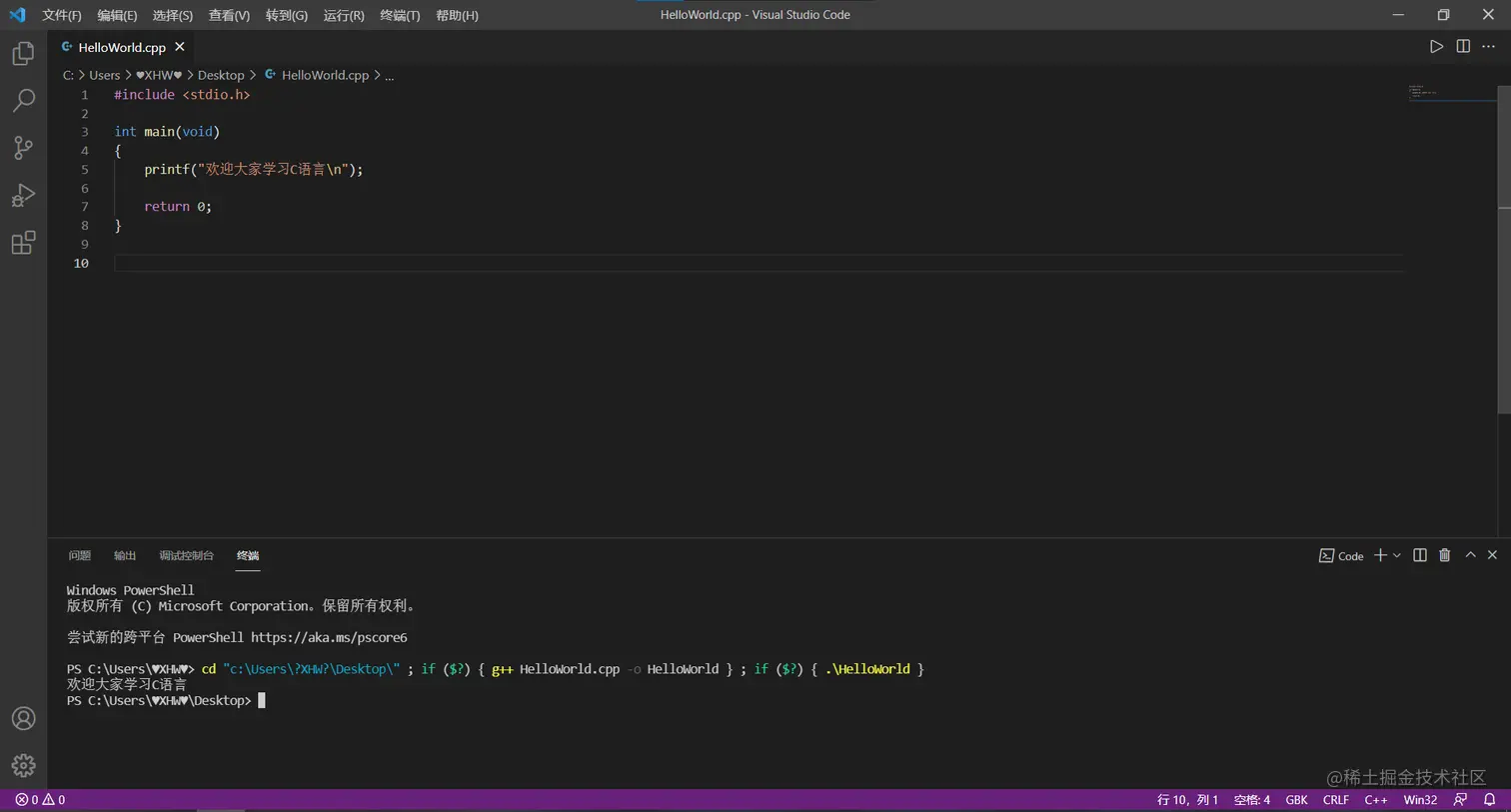Open the 运行(R) menu
The width and height of the screenshot is (1511, 812).
344,15
